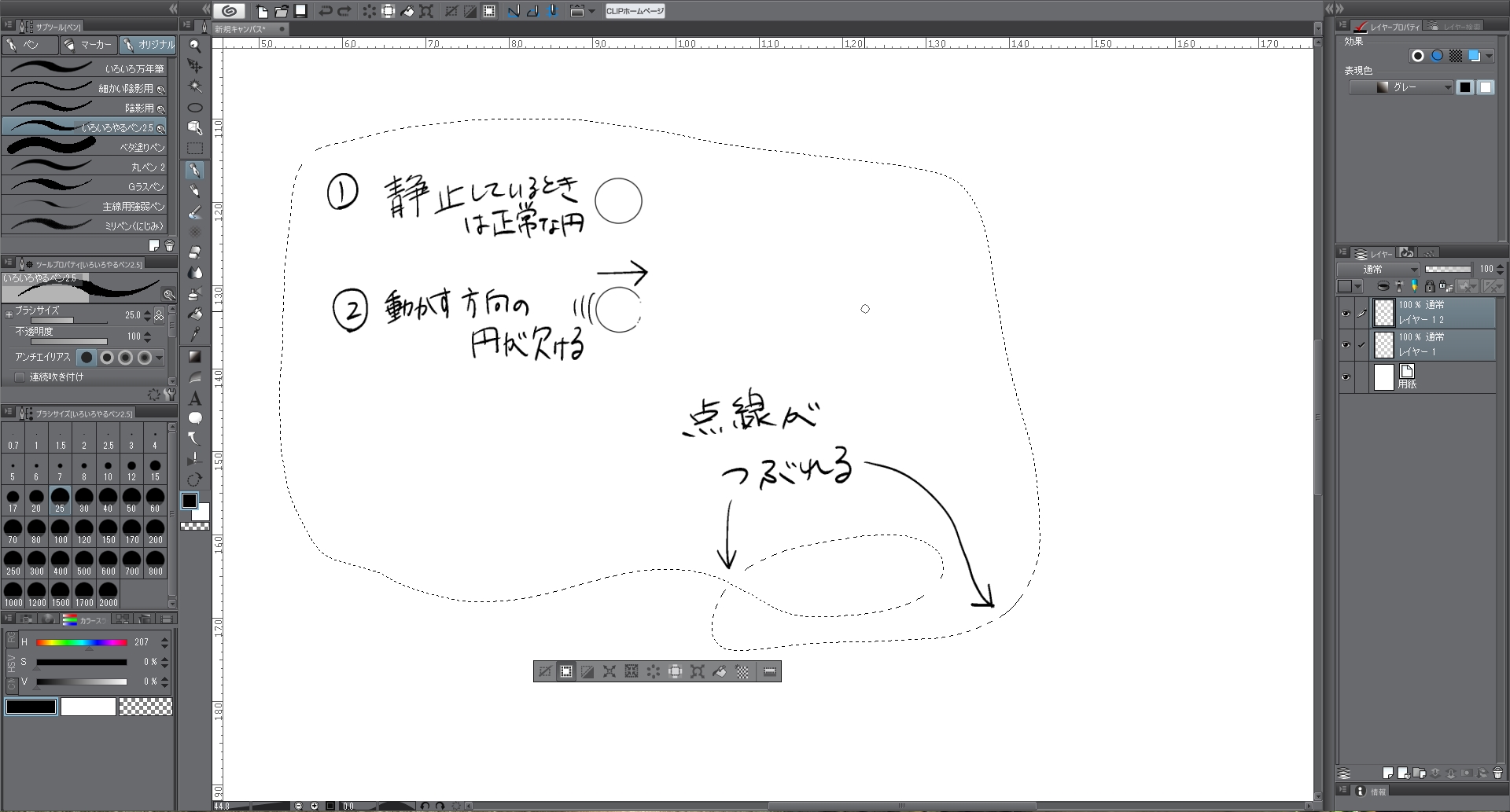This screenshot has height=812, width=1510.
Task: Hide the 用紙 paper layer
Action: point(1346,377)
